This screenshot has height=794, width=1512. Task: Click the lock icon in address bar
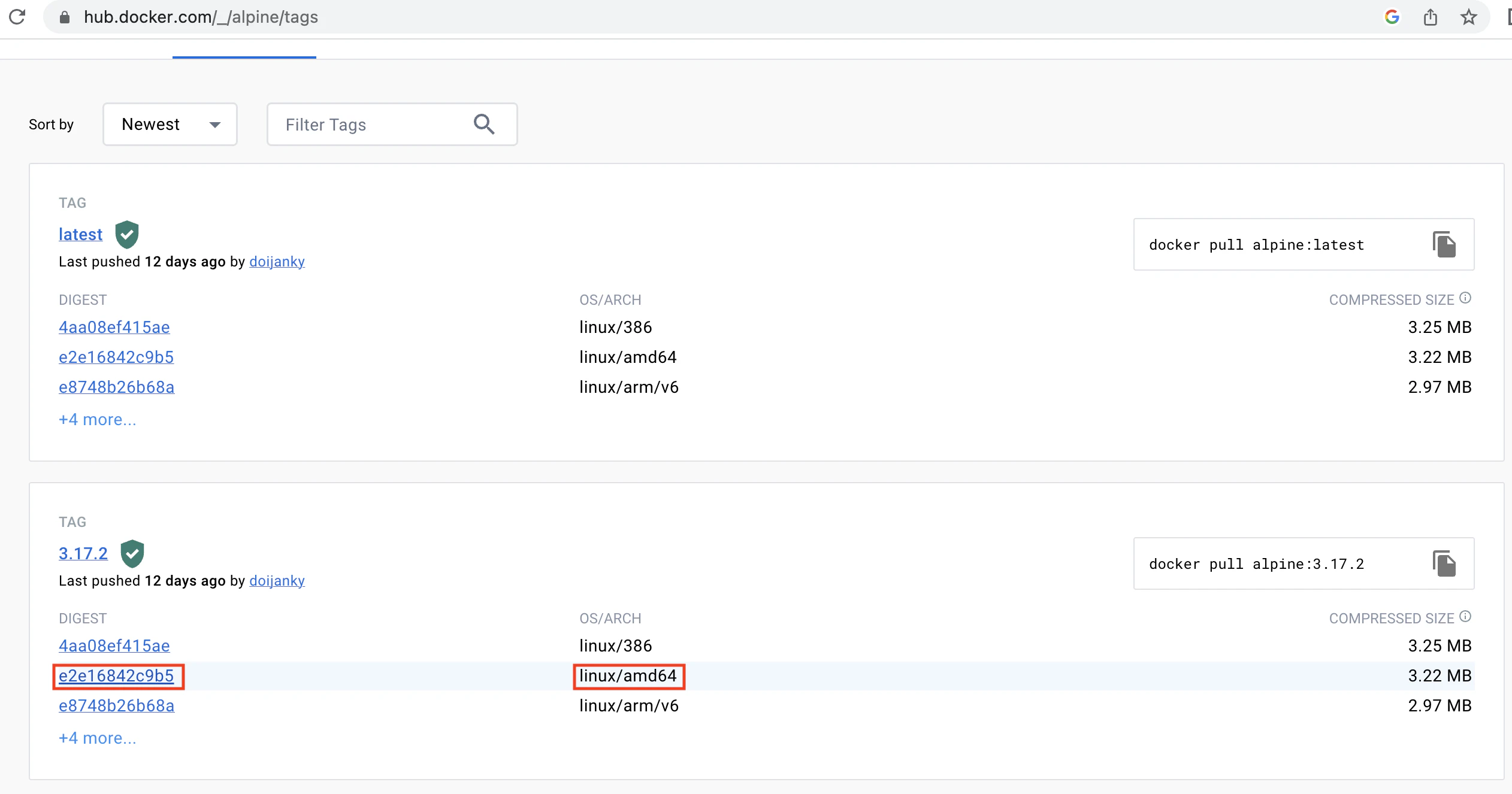(x=65, y=17)
